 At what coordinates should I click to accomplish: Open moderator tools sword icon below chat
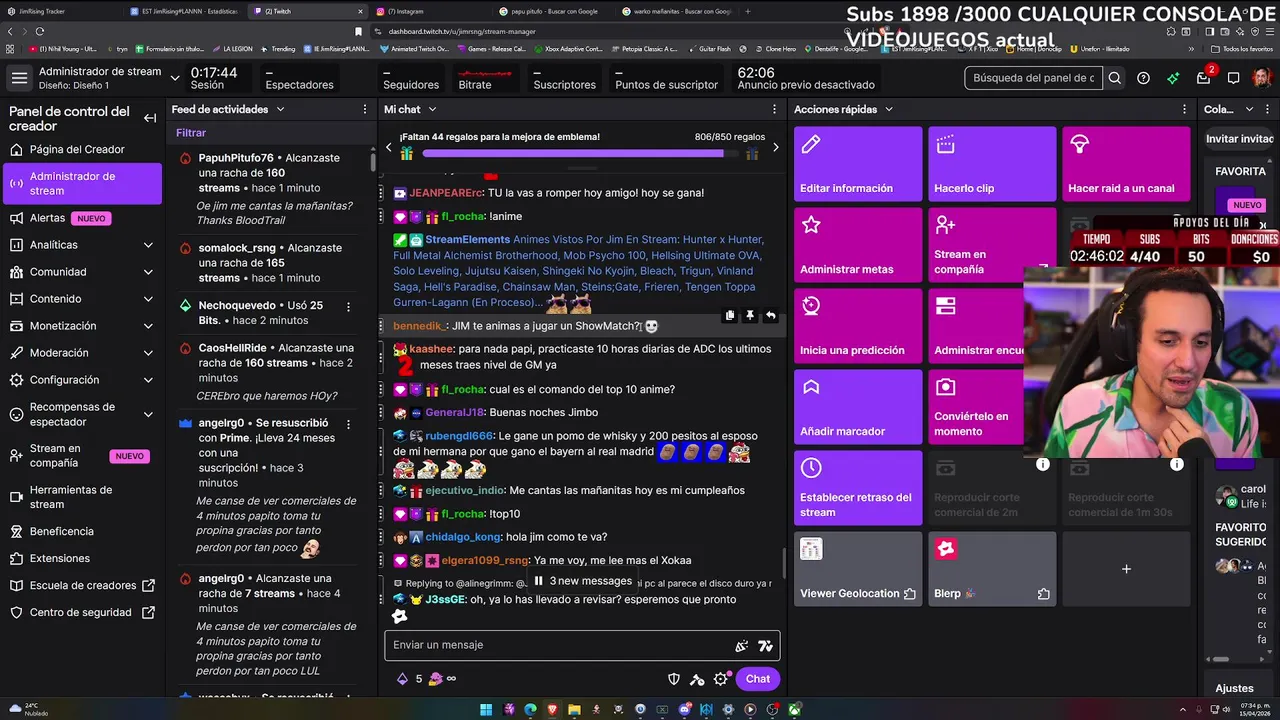tap(697, 679)
